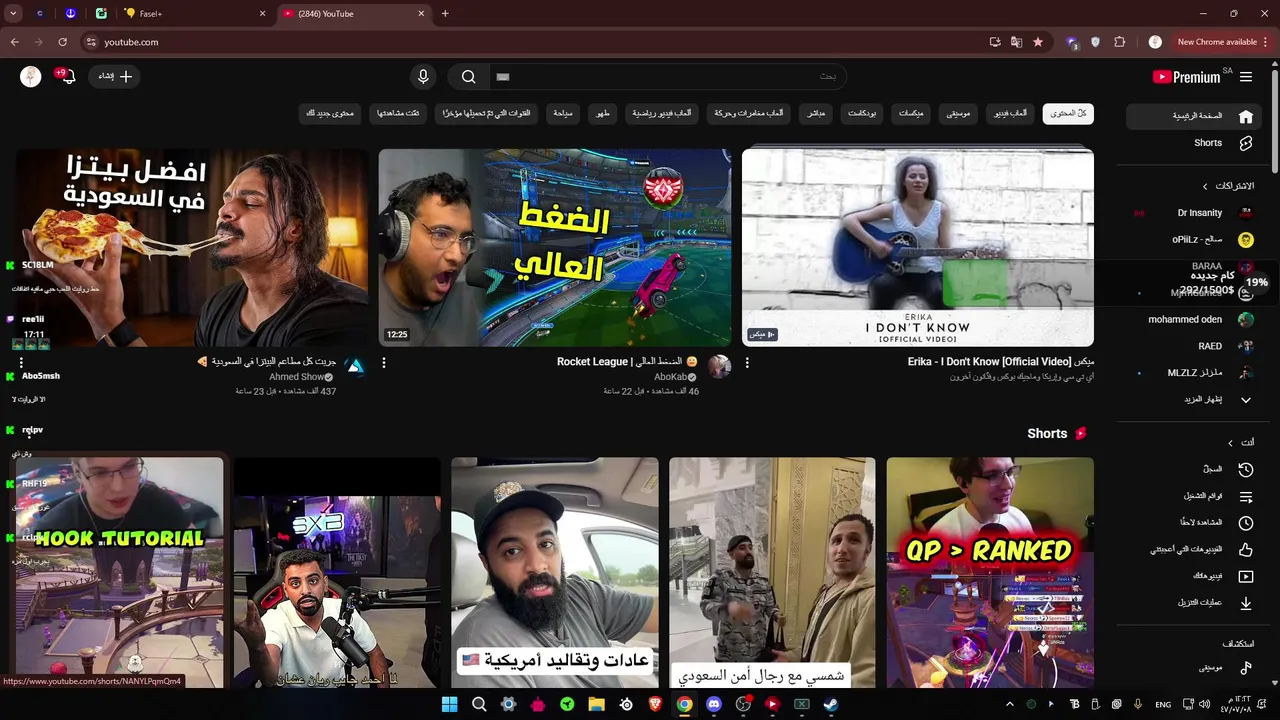Open the options menu for the Erika video
This screenshot has width=1280, height=720.
point(747,363)
